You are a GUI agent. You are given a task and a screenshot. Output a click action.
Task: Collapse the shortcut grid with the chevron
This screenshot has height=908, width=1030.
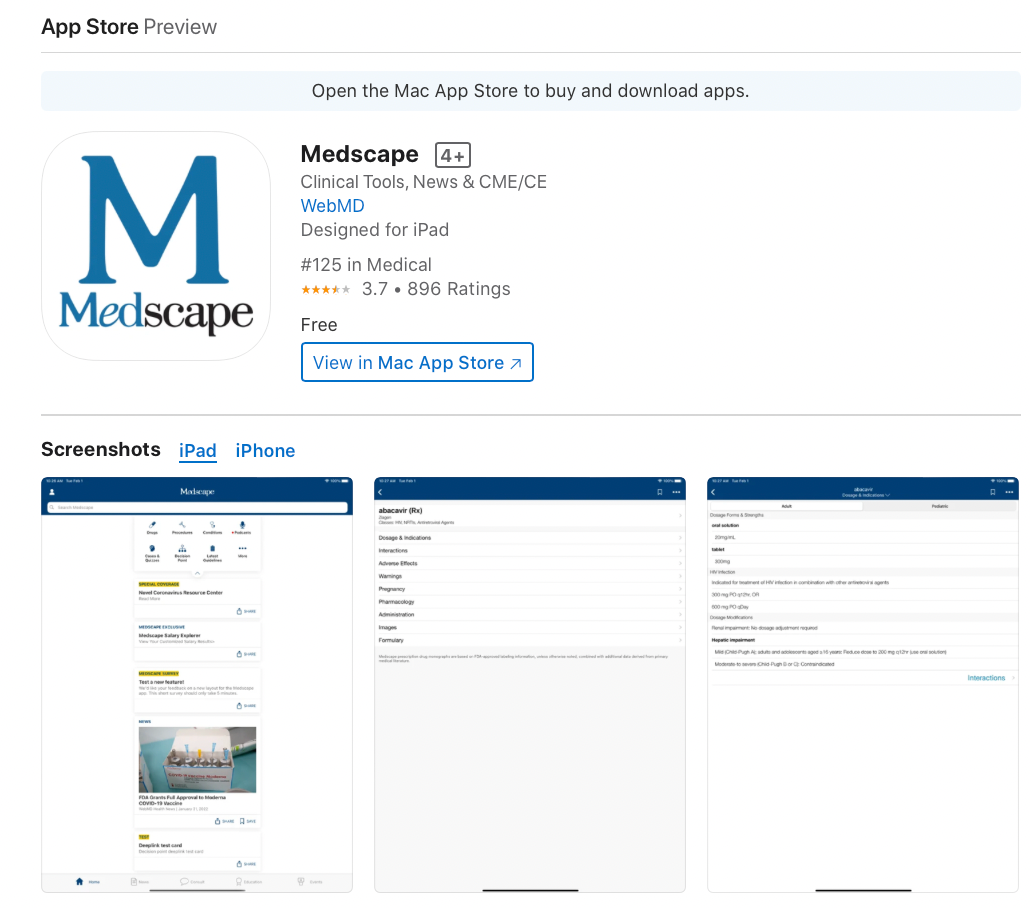coord(198,574)
